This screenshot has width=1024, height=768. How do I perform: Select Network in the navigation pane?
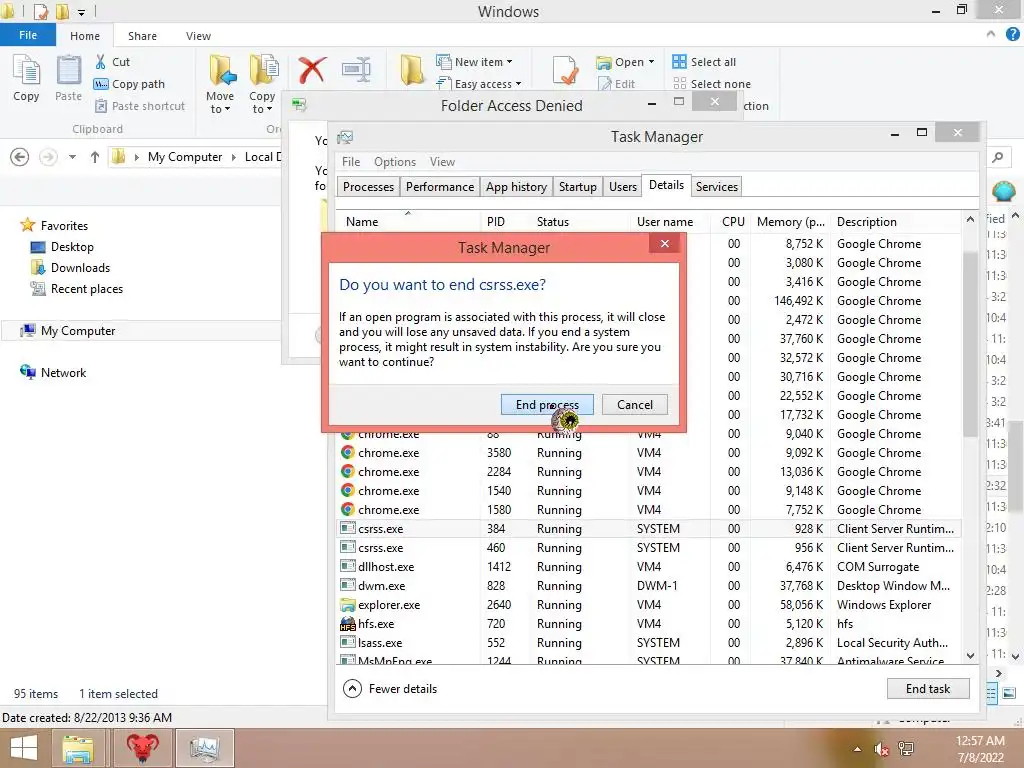point(53,372)
